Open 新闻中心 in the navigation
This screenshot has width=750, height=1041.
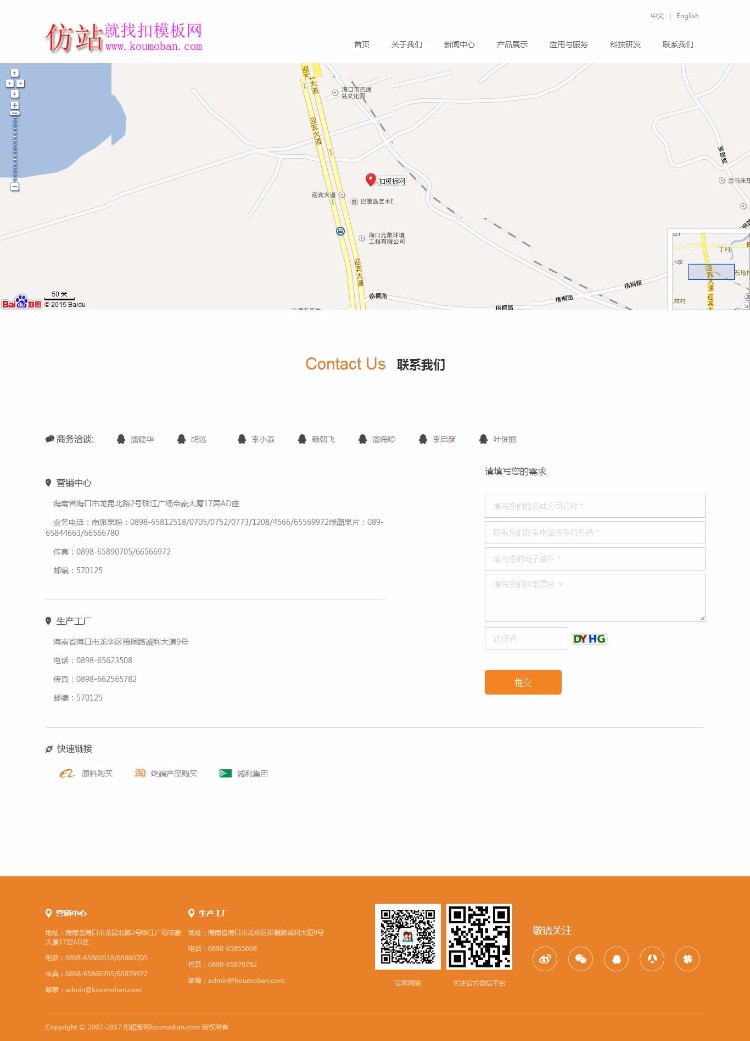[459, 44]
